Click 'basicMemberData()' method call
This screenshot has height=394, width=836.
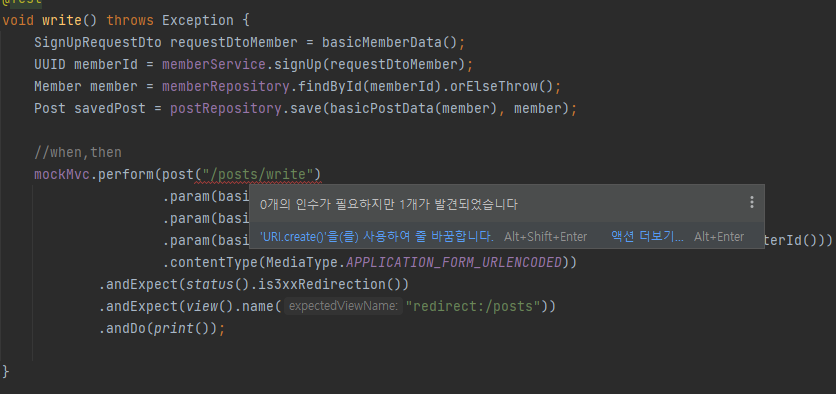click(x=389, y=42)
